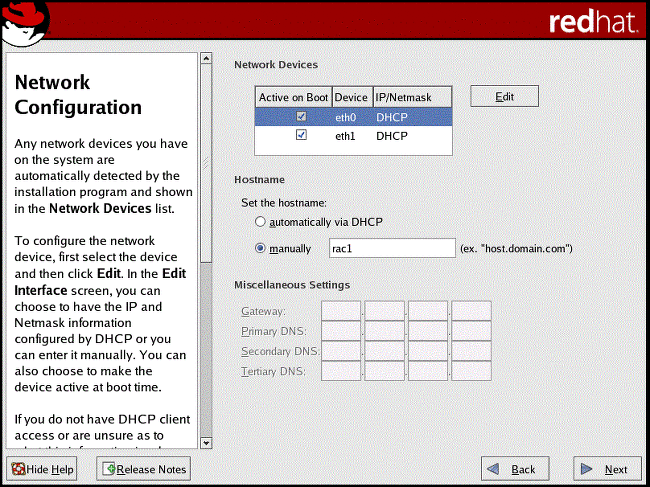The height and width of the screenshot is (487, 650).
Task: Click DHCP in the eth1 row
Action: (x=392, y=136)
